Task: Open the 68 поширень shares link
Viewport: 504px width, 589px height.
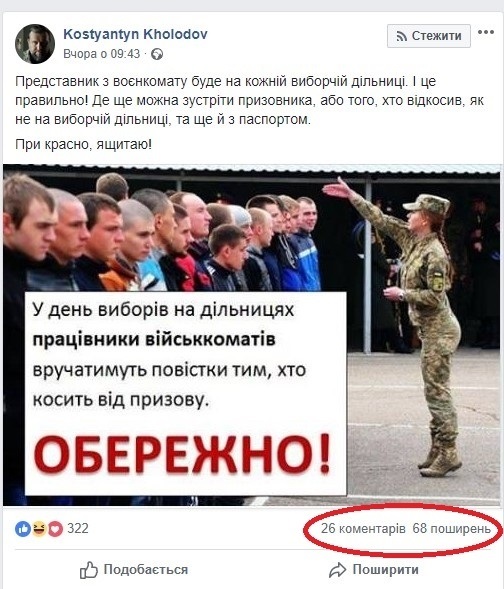Action: [451, 529]
